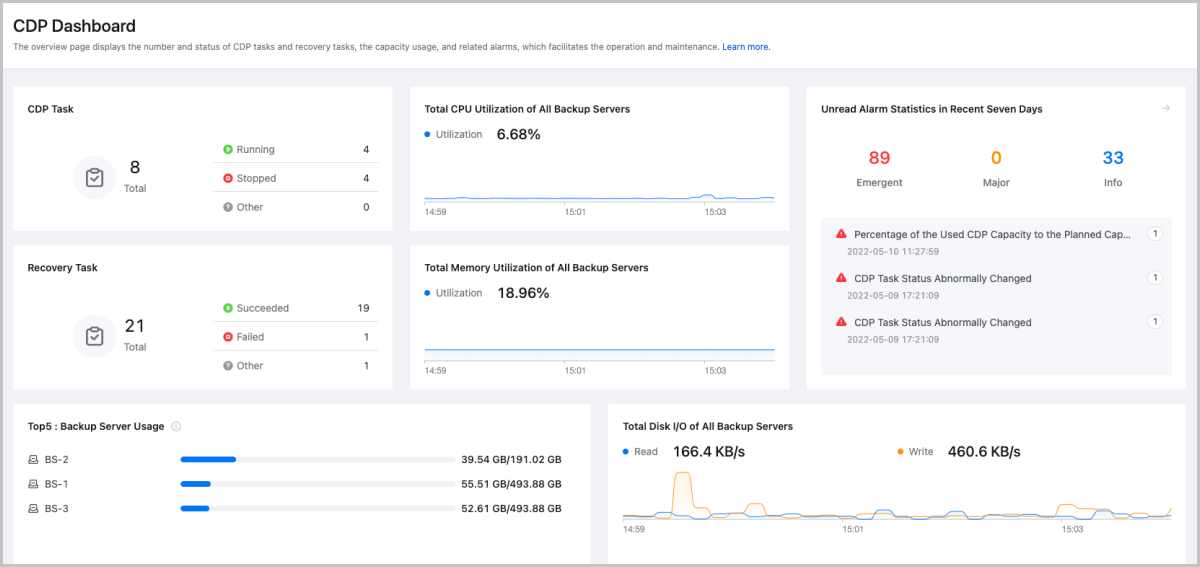Open the Learn more link

tap(746, 47)
